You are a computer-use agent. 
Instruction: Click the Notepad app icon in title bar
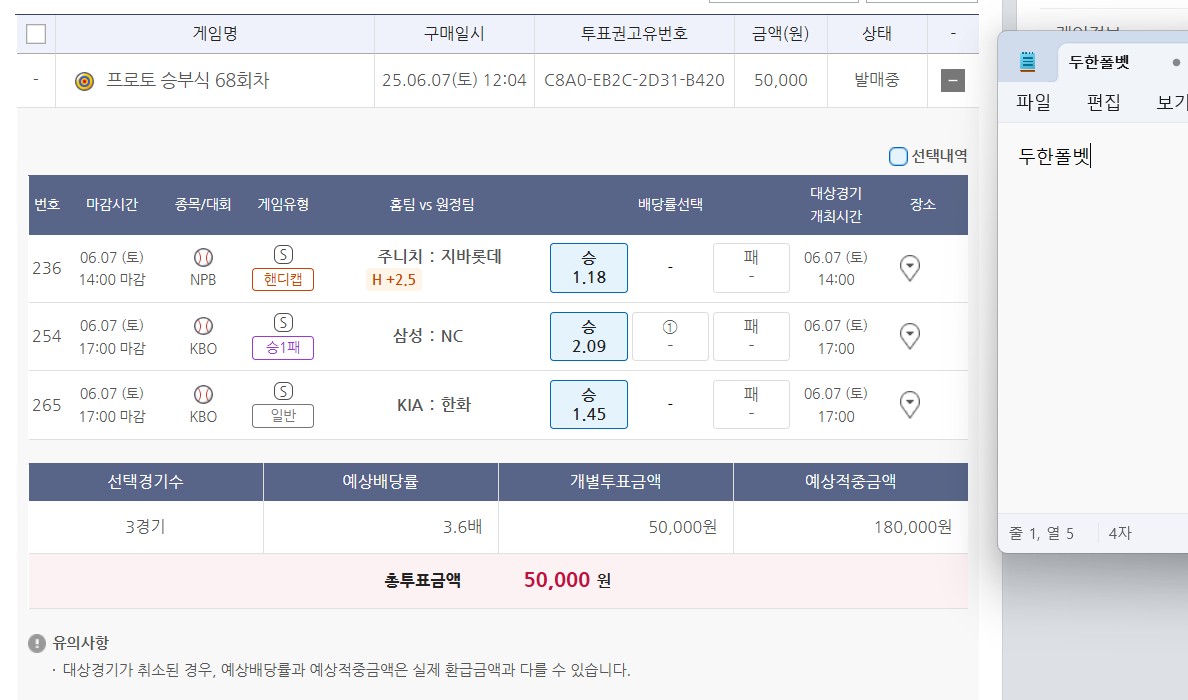pyautogui.click(x=1028, y=62)
